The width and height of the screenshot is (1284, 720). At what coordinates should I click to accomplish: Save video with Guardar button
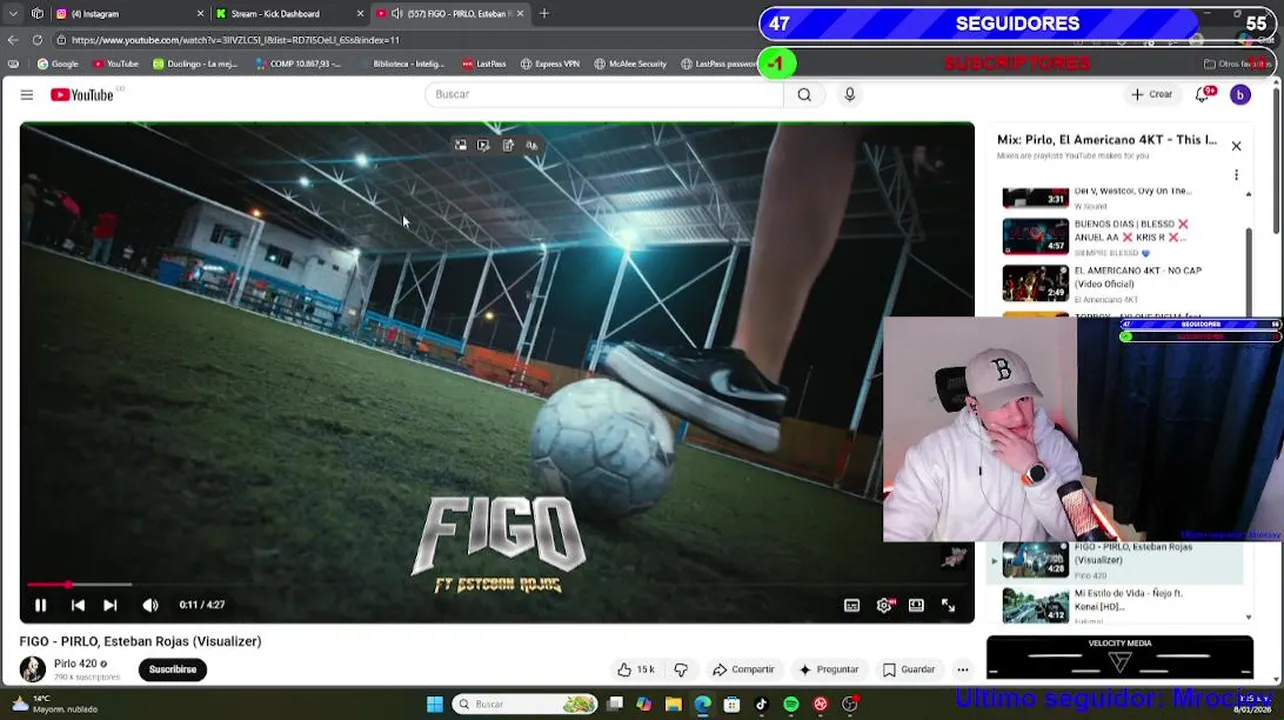tap(909, 669)
